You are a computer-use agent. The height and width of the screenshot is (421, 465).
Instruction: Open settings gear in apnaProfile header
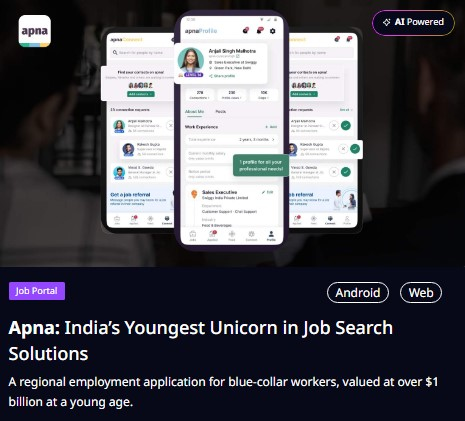click(273, 31)
